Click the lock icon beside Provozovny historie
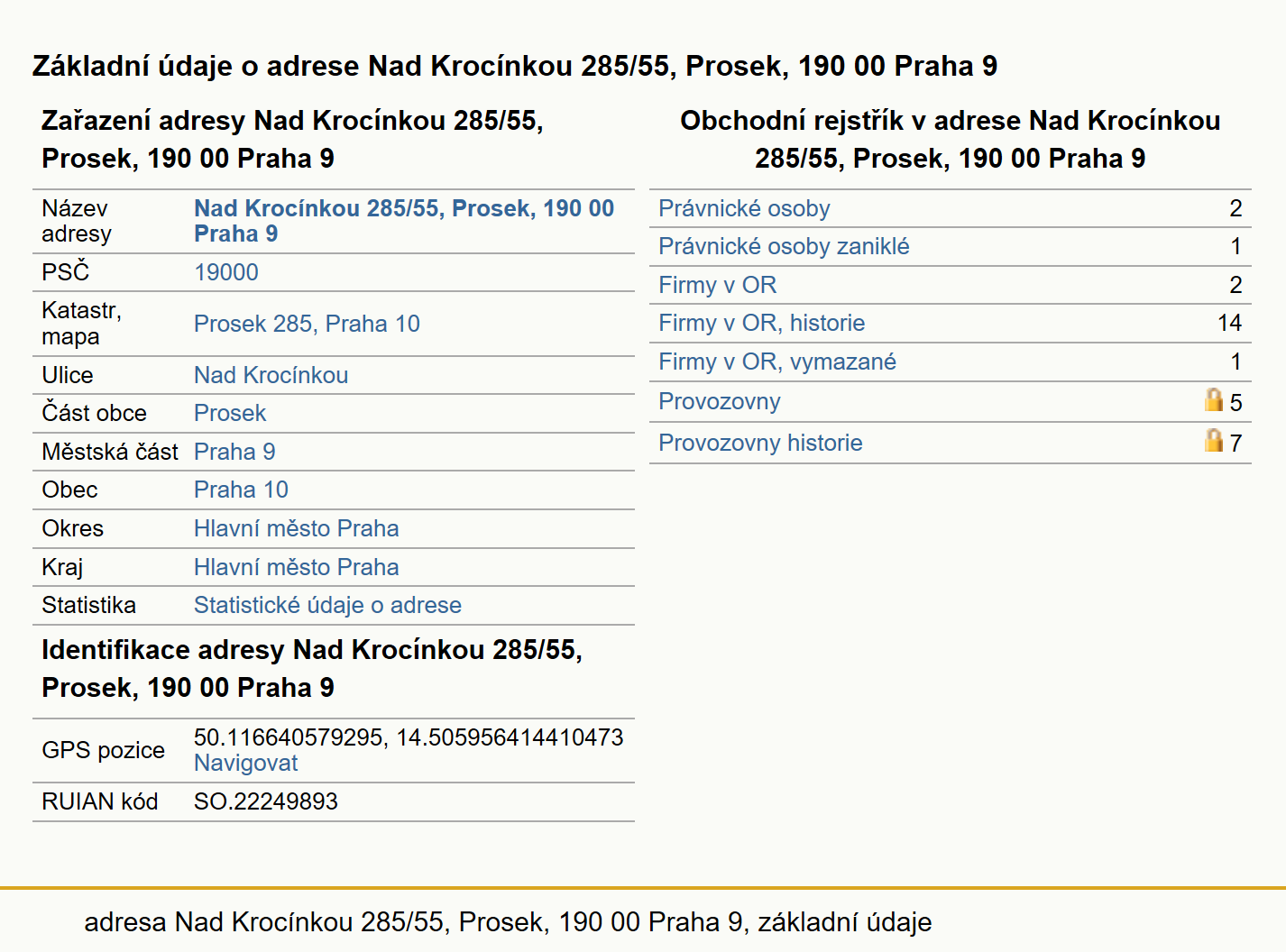Image resolution: width=1286 pixels, height=952 pixels. click(1214, 440)
